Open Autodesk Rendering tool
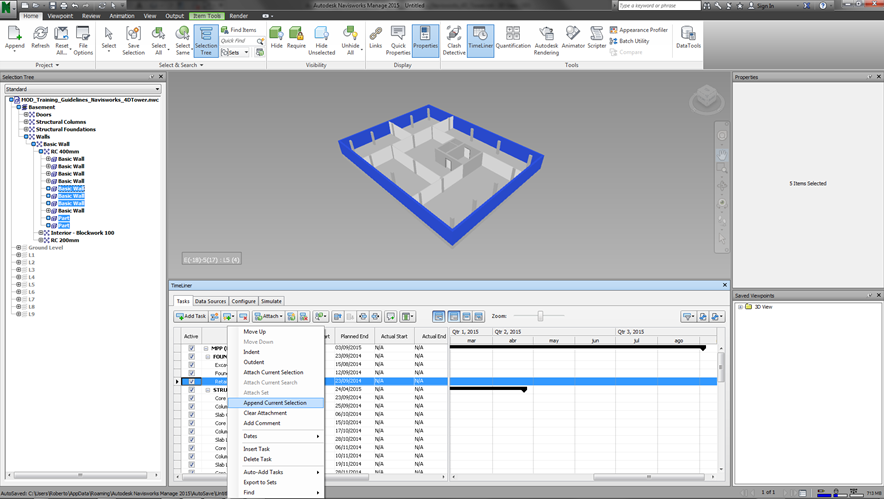Screen dimensions: 884x499 [546, 40]
